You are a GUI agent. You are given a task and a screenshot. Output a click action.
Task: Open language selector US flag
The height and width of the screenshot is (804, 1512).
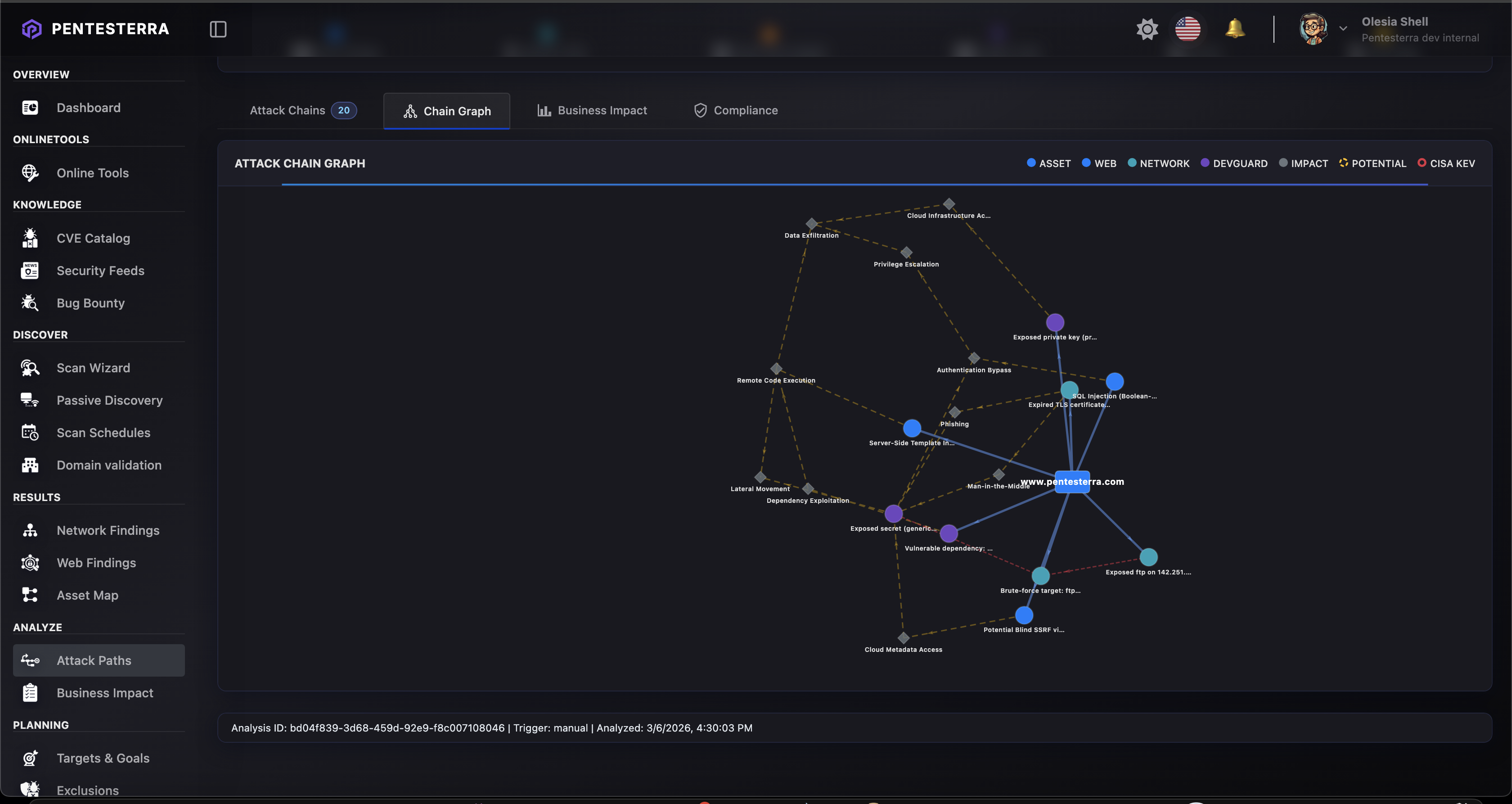coord(1188,29)
